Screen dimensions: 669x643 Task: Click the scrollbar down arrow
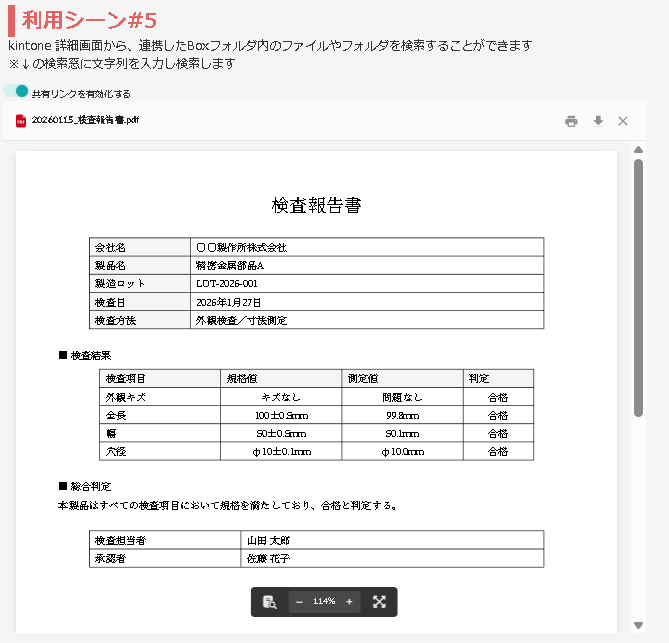pyautogui.click(x=638, y=626)
